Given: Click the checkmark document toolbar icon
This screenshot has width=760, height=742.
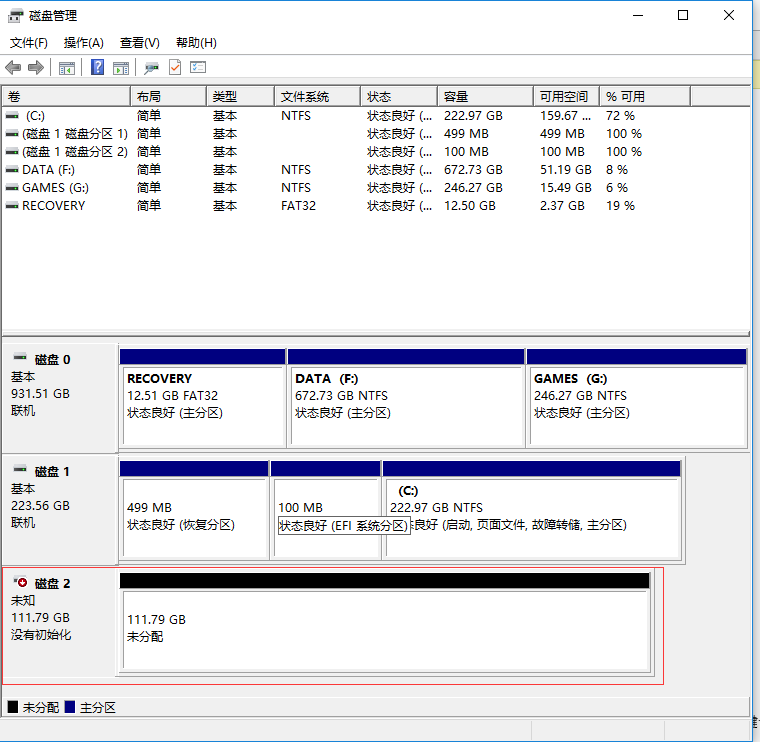Looking at the screenshot, I should click(175, 67).
